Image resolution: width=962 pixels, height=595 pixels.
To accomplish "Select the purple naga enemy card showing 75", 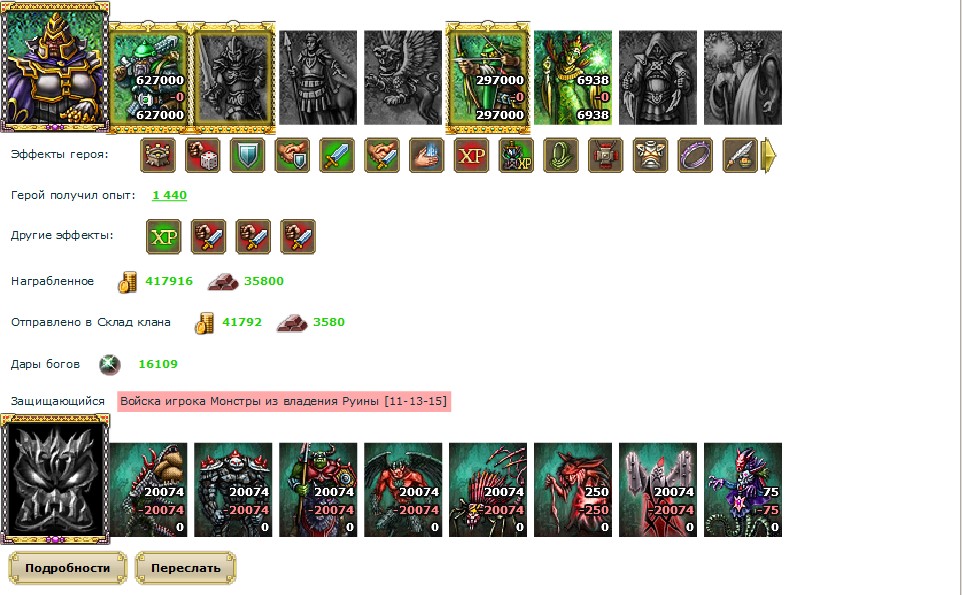I will 743,490.
